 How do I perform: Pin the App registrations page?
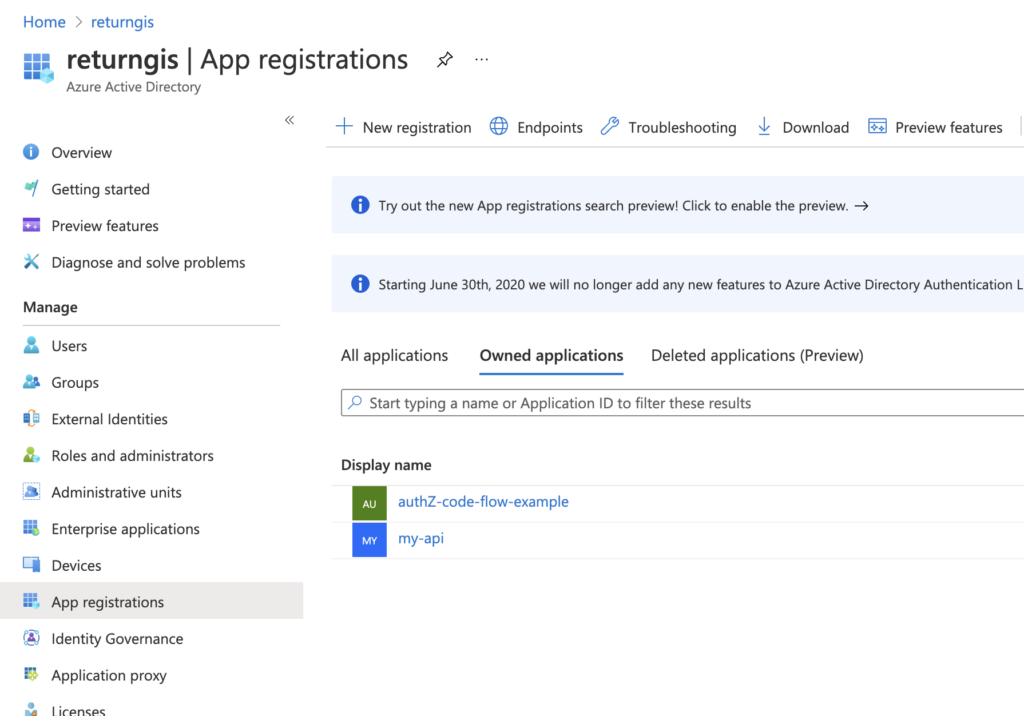(445, 59)
